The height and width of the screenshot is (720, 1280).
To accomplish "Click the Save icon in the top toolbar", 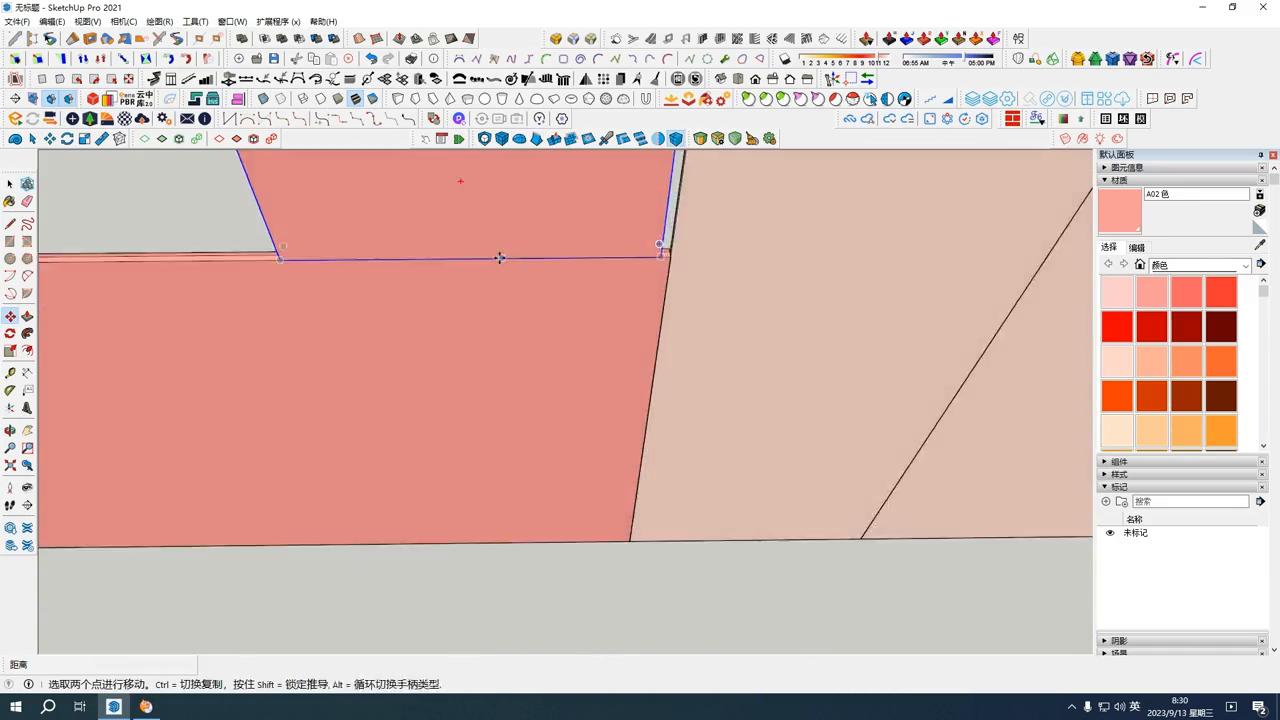I will 274,59.
